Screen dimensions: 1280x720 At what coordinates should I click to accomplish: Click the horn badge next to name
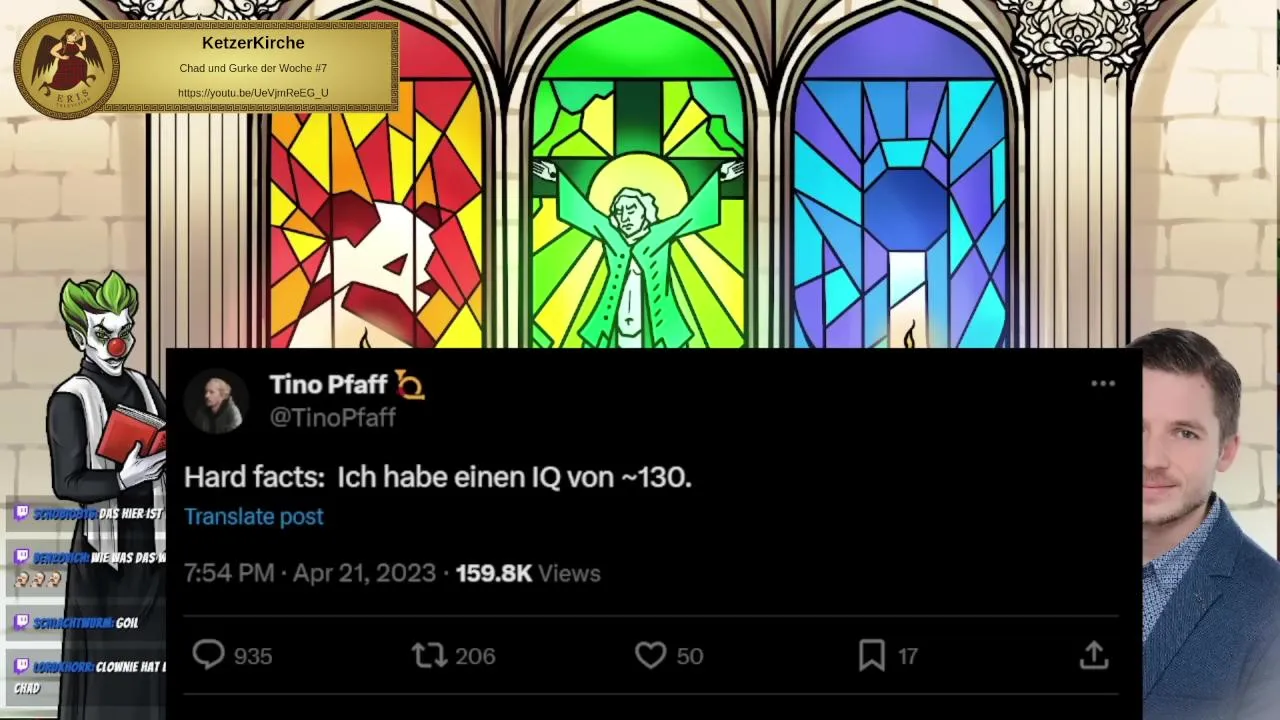point(410,384)
